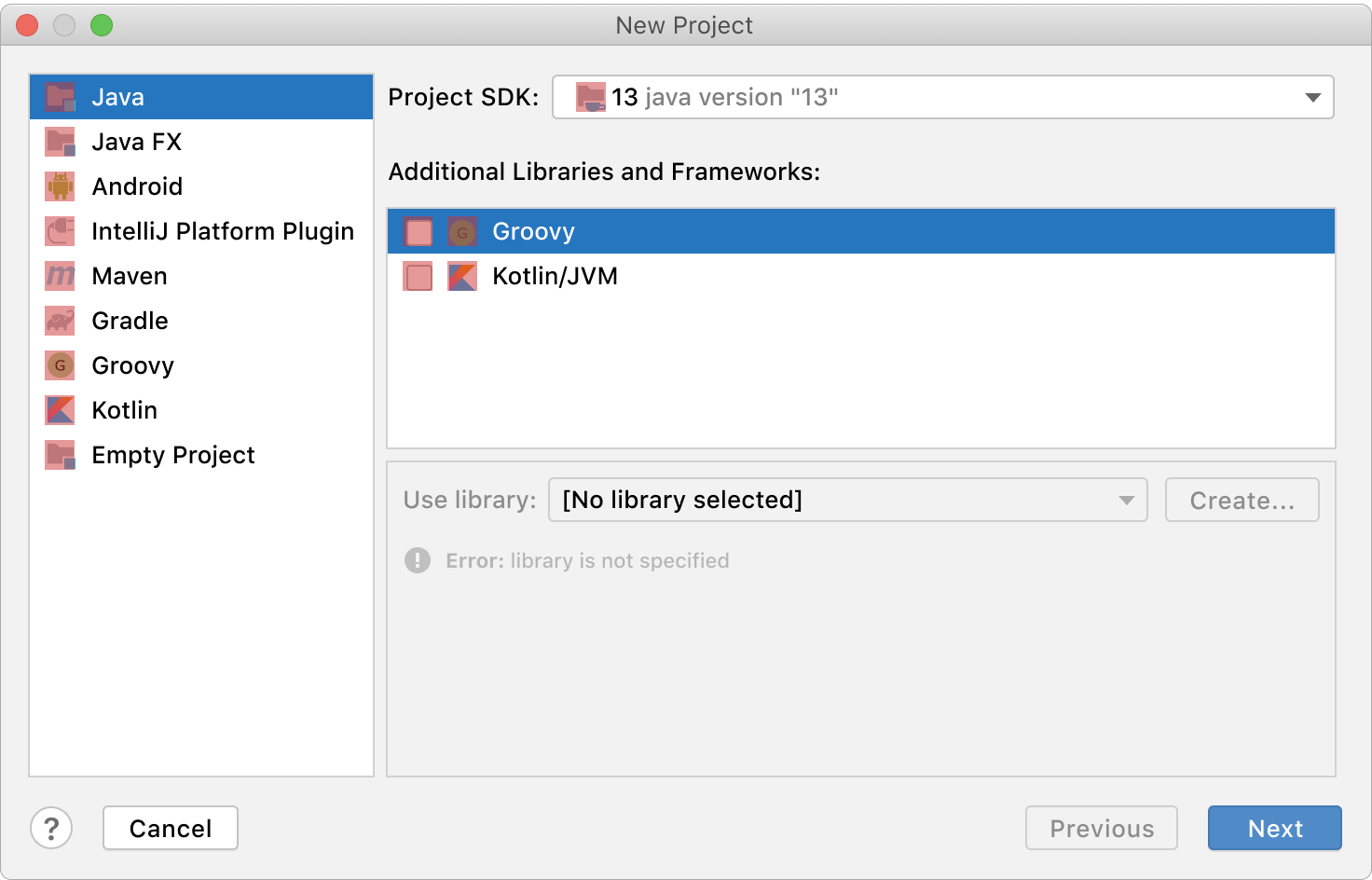
Task: Click the Android robot icon
Action: [60, 186]
